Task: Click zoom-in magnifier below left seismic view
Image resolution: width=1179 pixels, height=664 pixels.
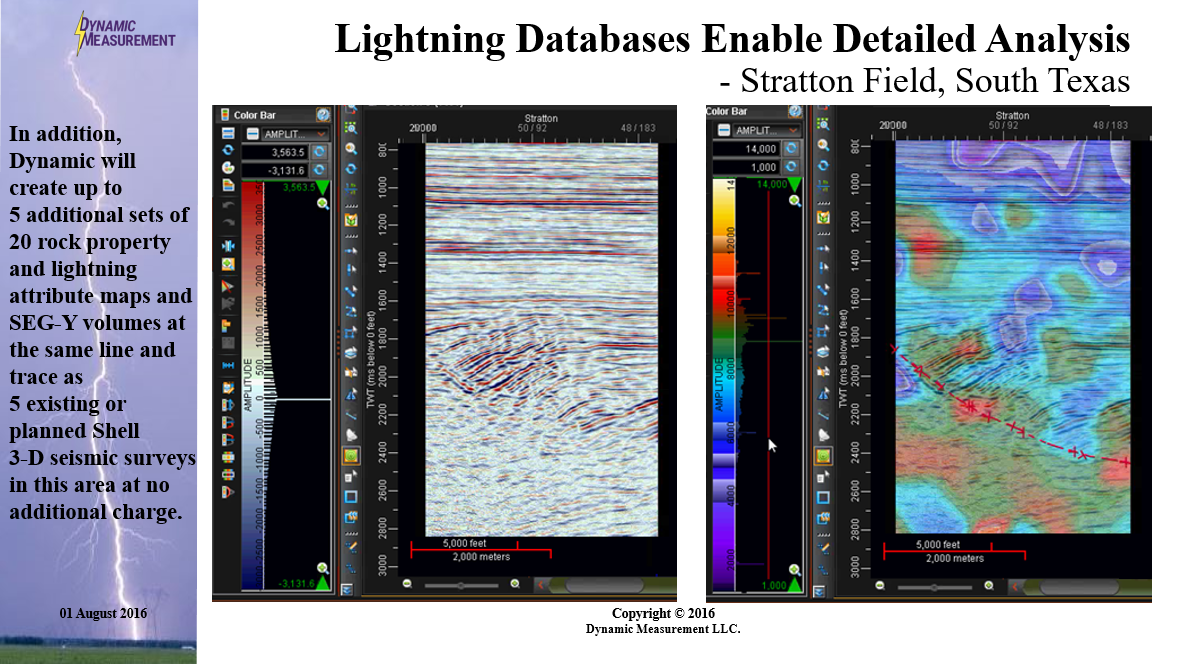Action: (x=515, y=584)
